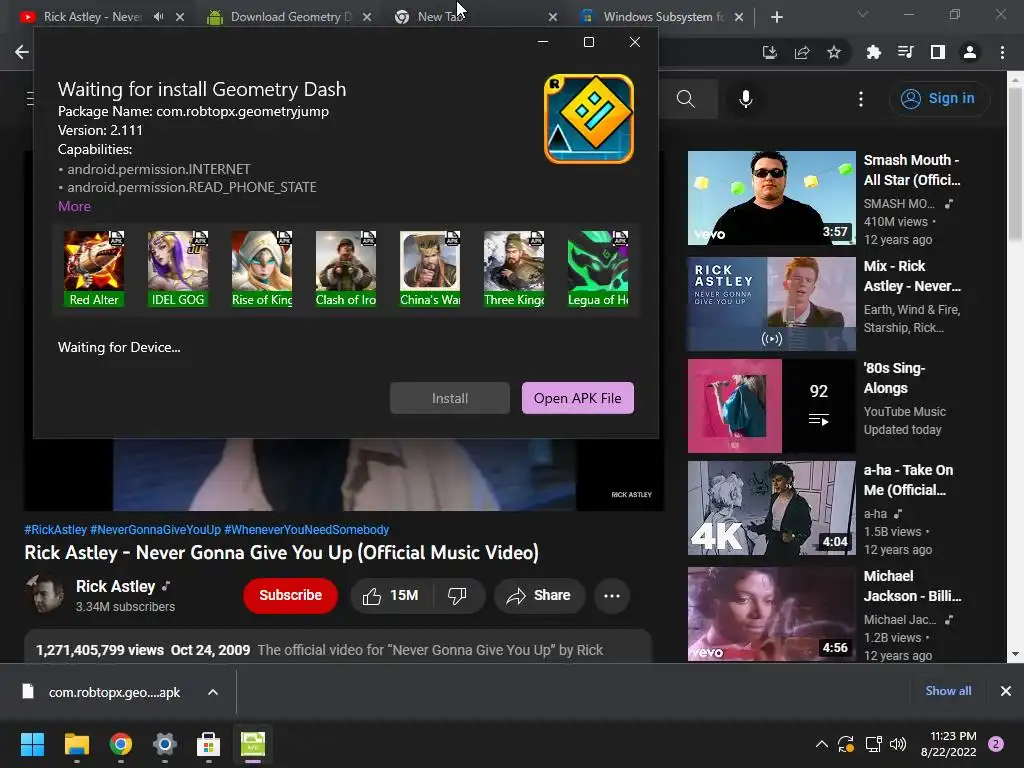Click the #RickAstley hashtag link
The width and height of the screenshot is (1024, 768).
point(56,530)
